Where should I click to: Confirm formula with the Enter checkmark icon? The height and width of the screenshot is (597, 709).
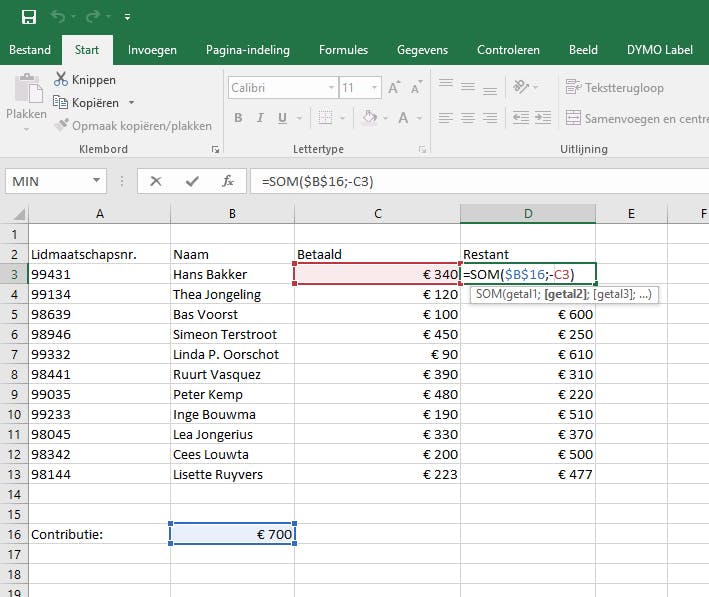tap(192, 181)
